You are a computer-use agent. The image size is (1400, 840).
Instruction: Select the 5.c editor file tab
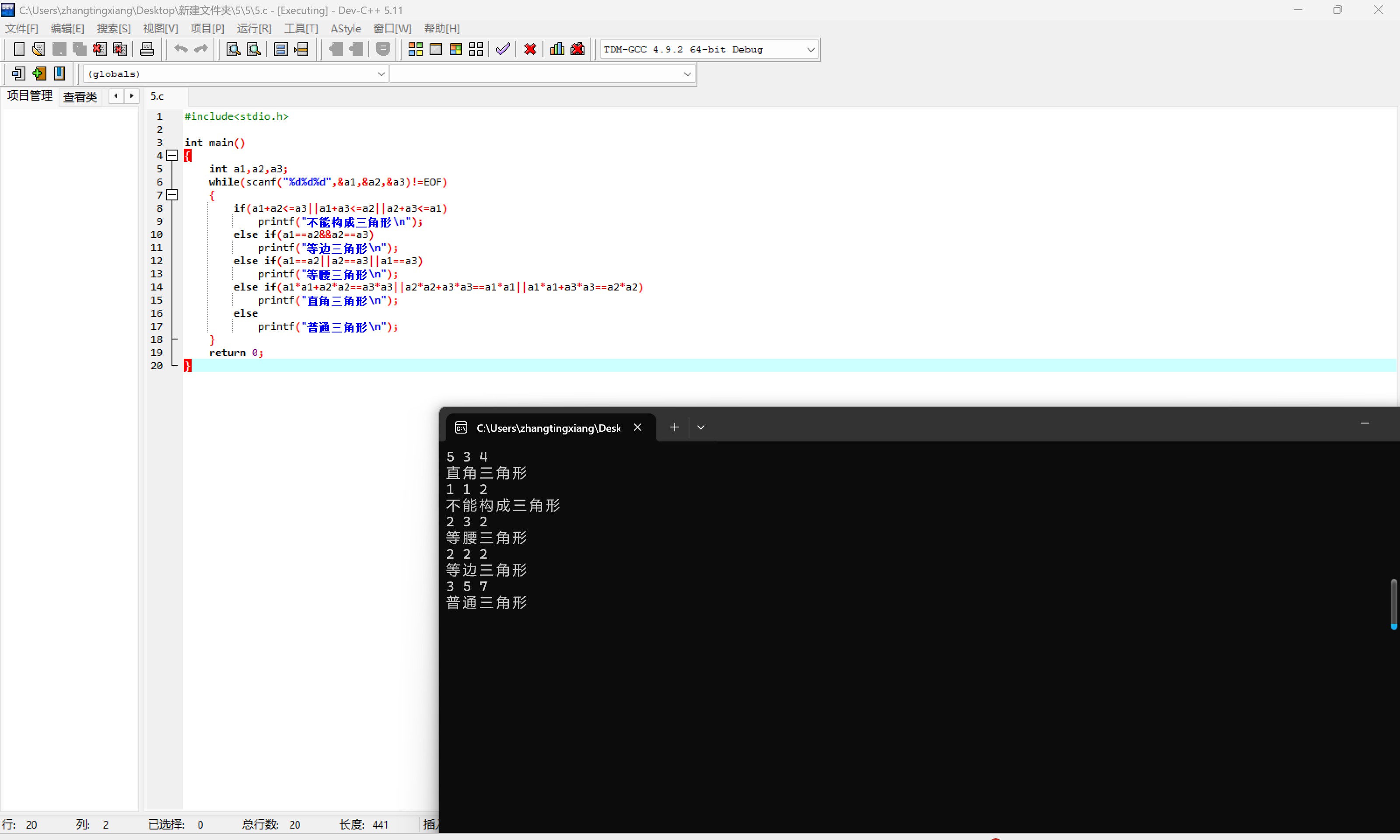[x=157, y=96]
